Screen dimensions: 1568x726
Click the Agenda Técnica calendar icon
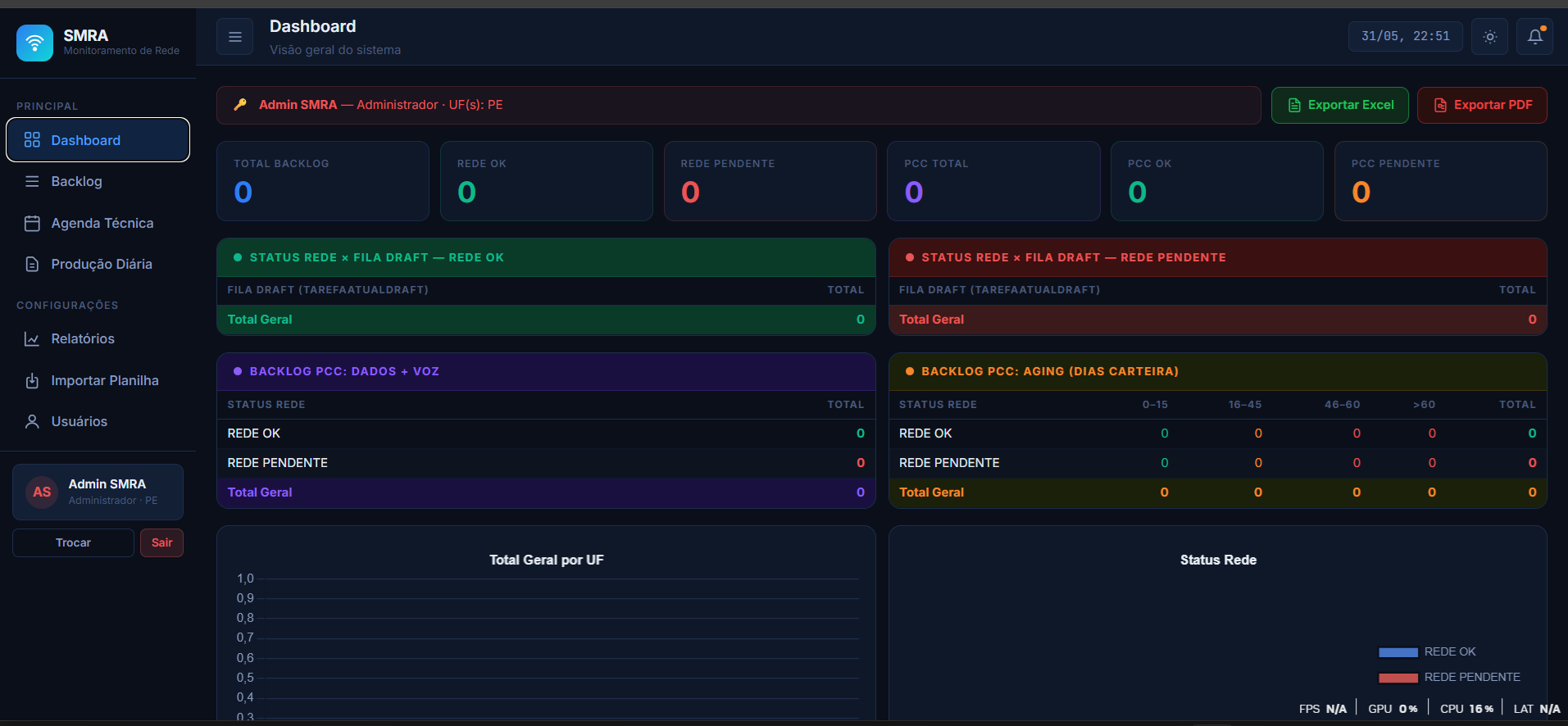(32, 223)
